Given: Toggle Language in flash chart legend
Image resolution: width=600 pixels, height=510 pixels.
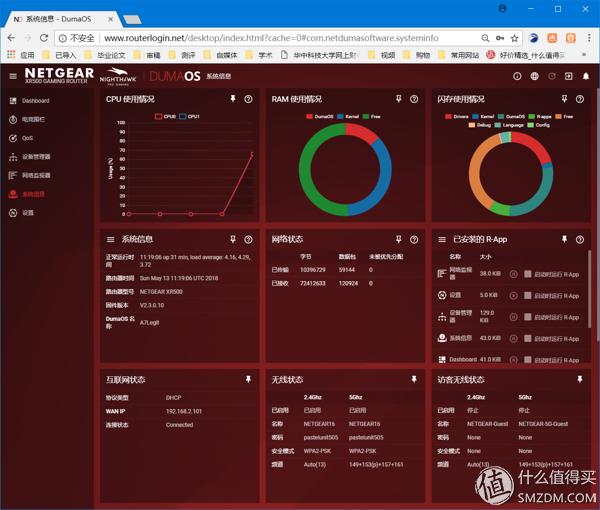Looking at the screenshot, I should (509, 125).
